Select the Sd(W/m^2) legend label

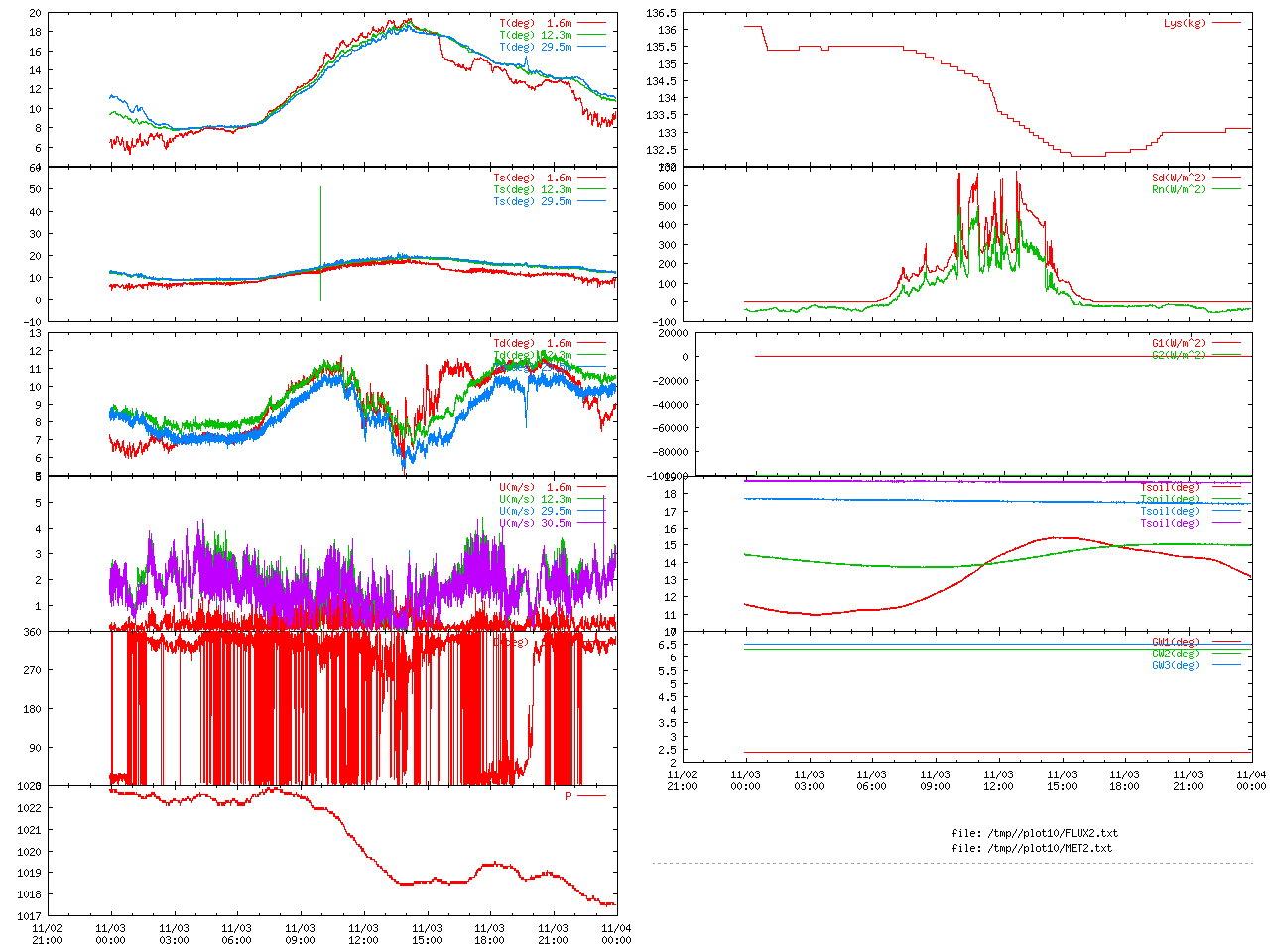point(1178,178)
